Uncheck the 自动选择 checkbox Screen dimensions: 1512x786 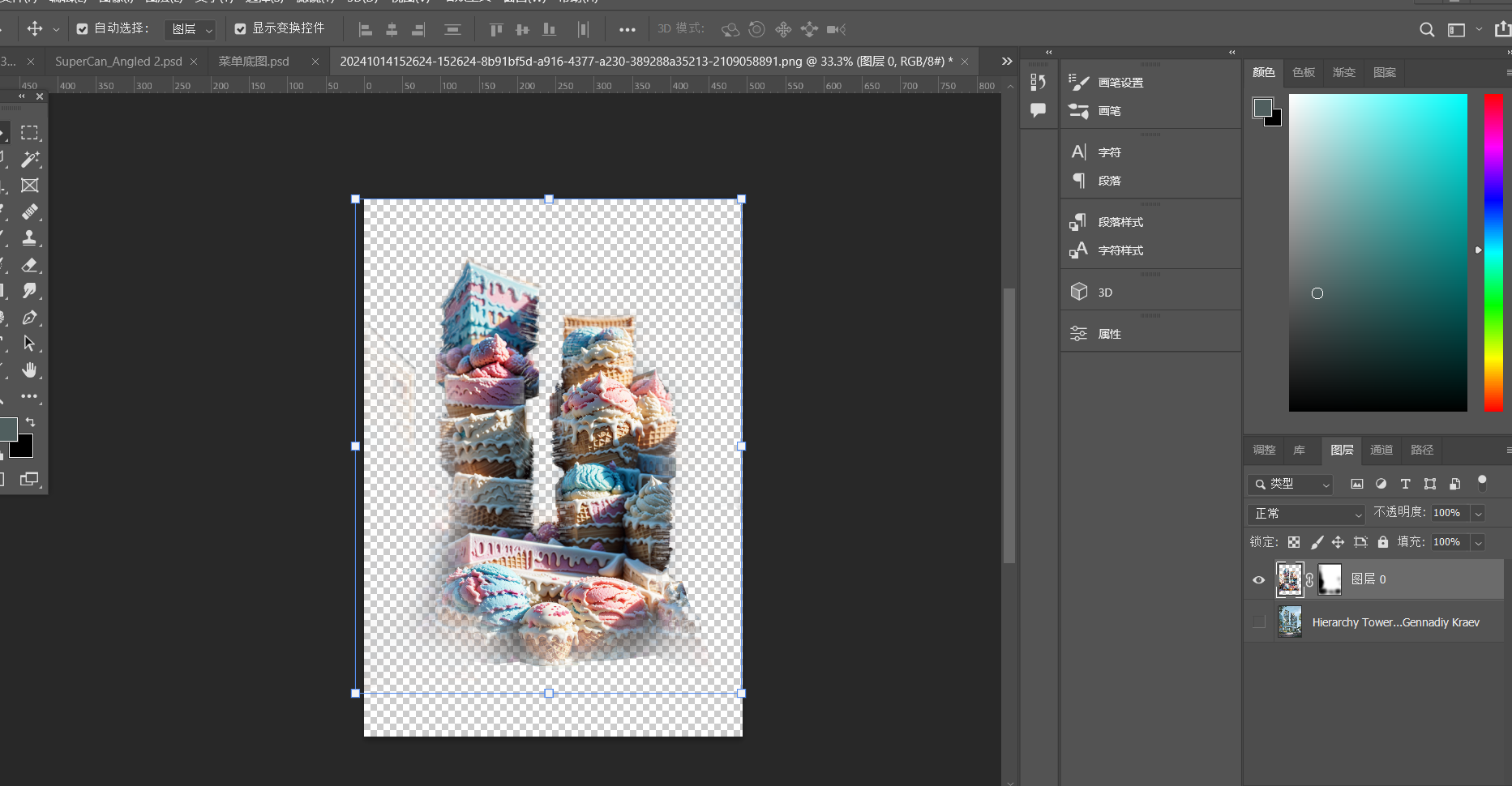pyautogui.click(x=82, y=29)
